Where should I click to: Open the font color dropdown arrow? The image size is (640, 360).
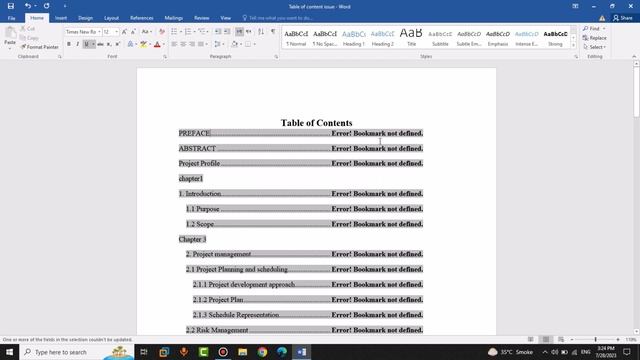coord(164,44)
